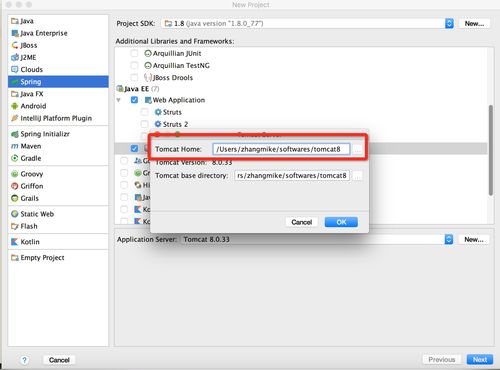The width and height of the screenshot is (500, 370).
Task: Confirm Tomcat Server dialog with OK
Action: tap(341, 222)
